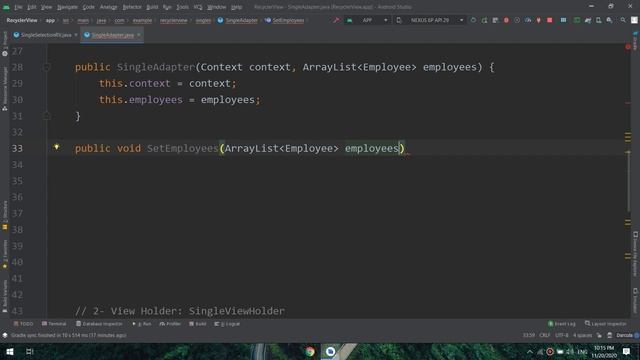The height and width of the screenshot is (360, 640).
Task: Open the Database Inspector tool window
Action: [x=99, y=324]
